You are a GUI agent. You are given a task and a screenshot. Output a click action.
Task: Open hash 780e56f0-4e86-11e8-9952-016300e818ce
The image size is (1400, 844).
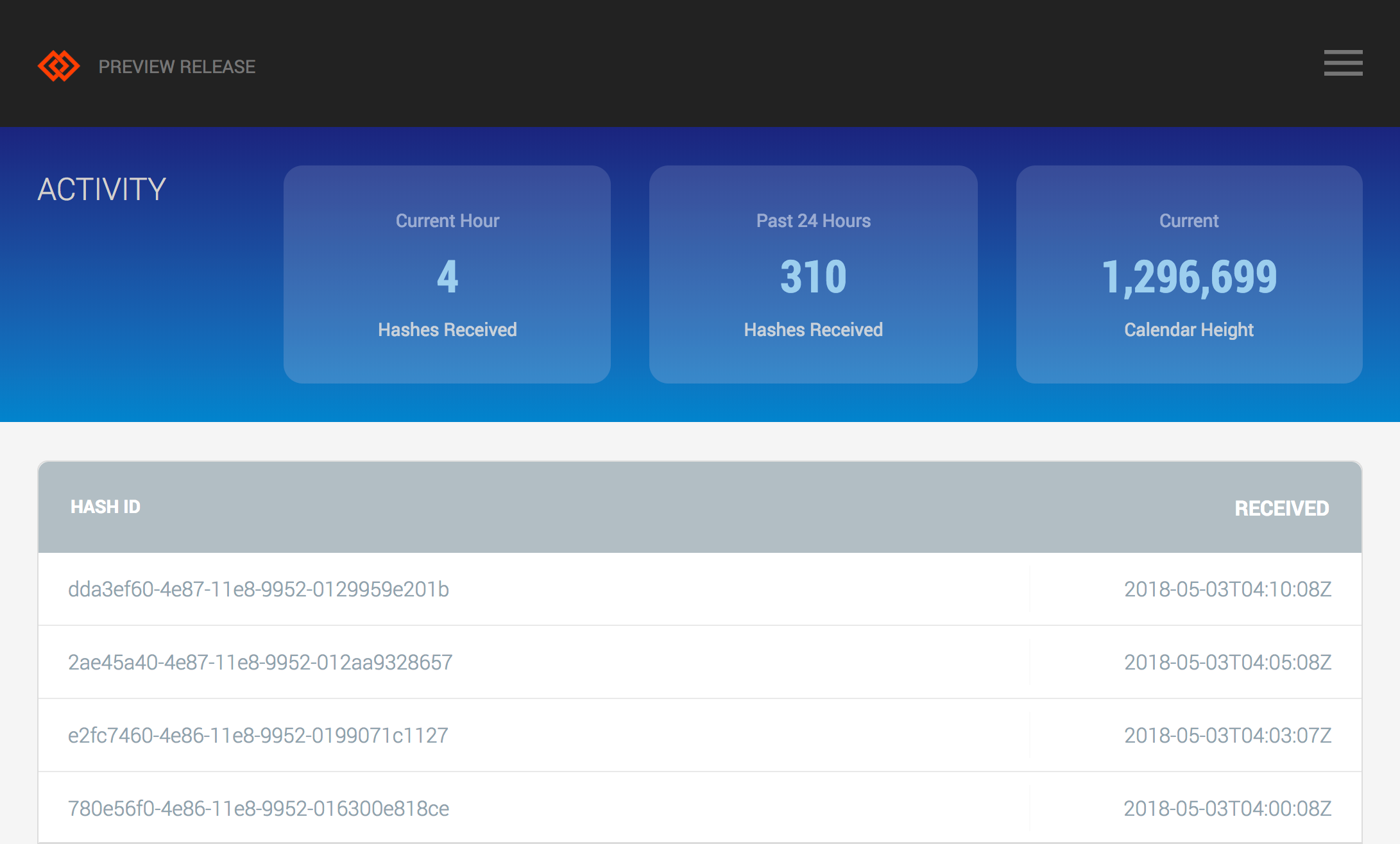259,809
